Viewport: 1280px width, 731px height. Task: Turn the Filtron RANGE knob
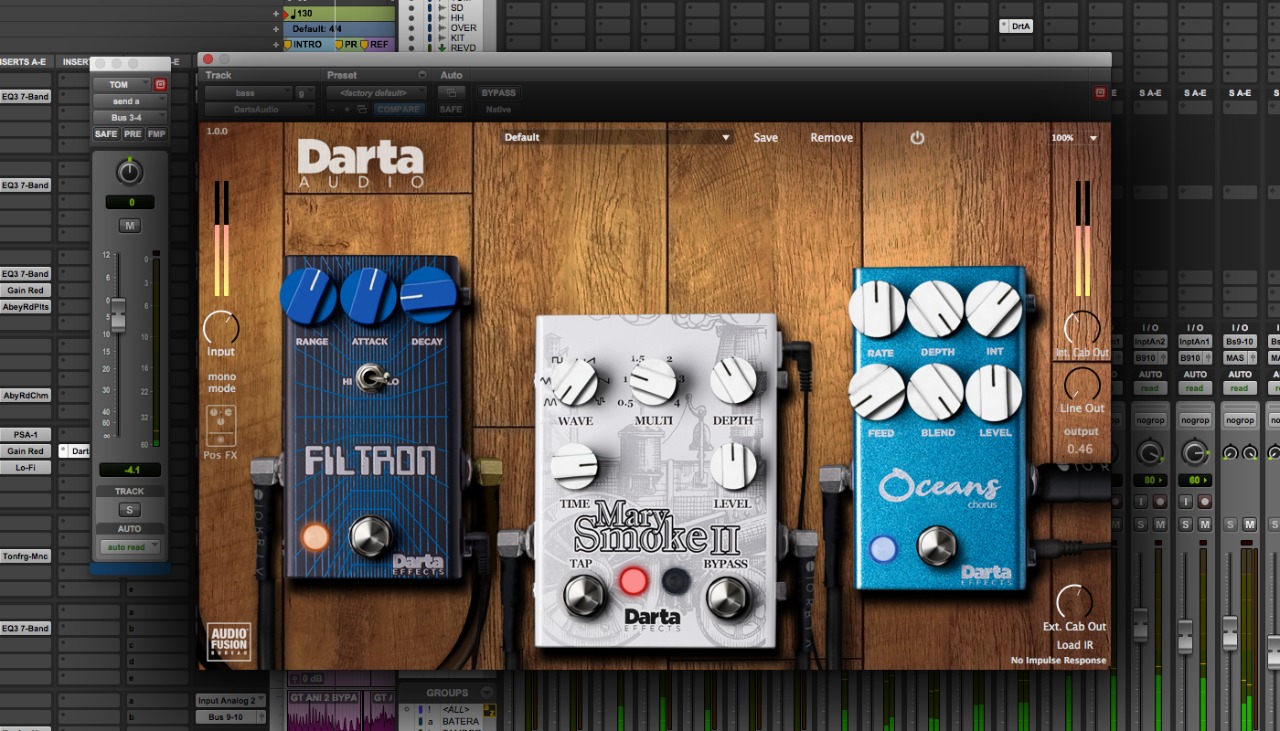point(308,297)
